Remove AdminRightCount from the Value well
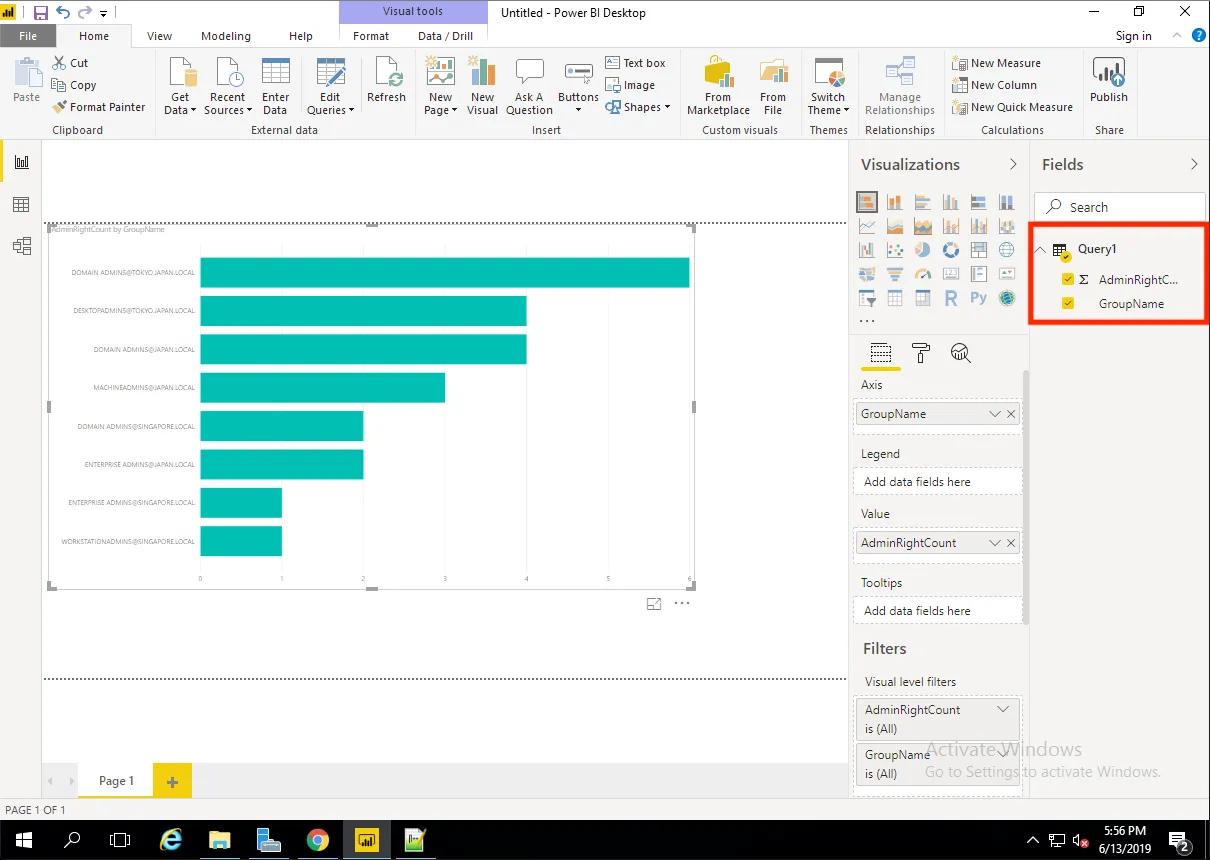1210x860 pixels. [1011, 543]
